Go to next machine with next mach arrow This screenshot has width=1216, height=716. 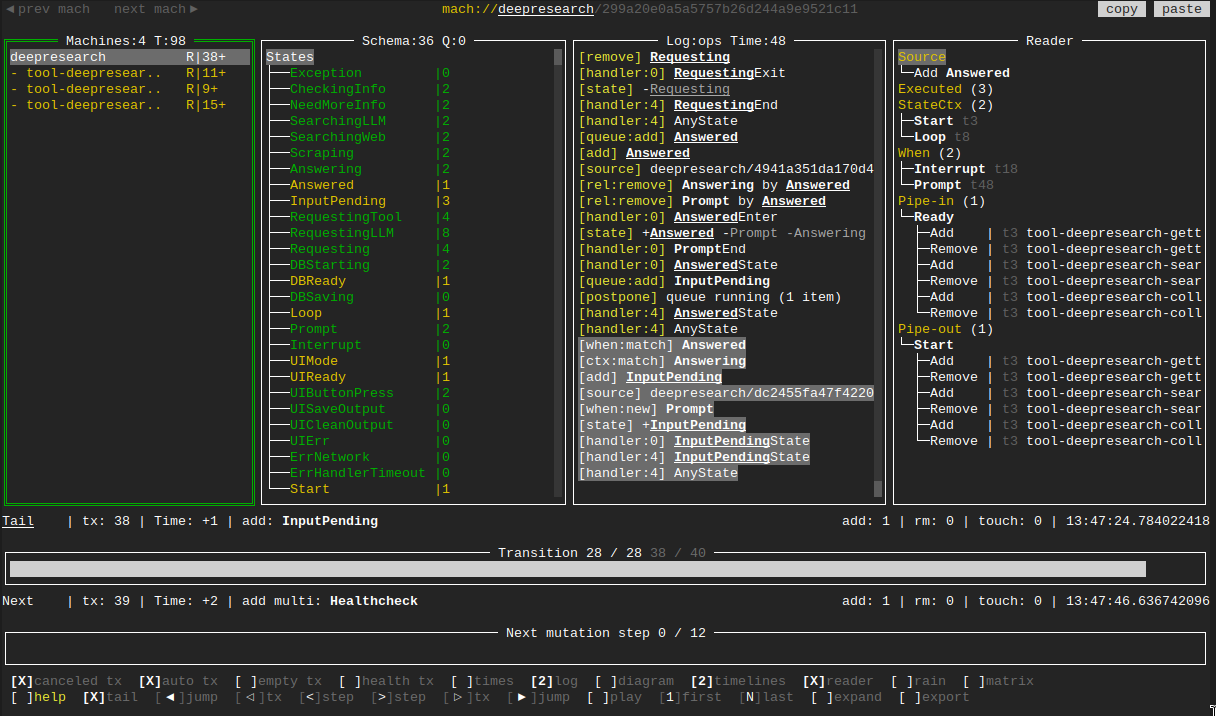[x=155, y=9]
